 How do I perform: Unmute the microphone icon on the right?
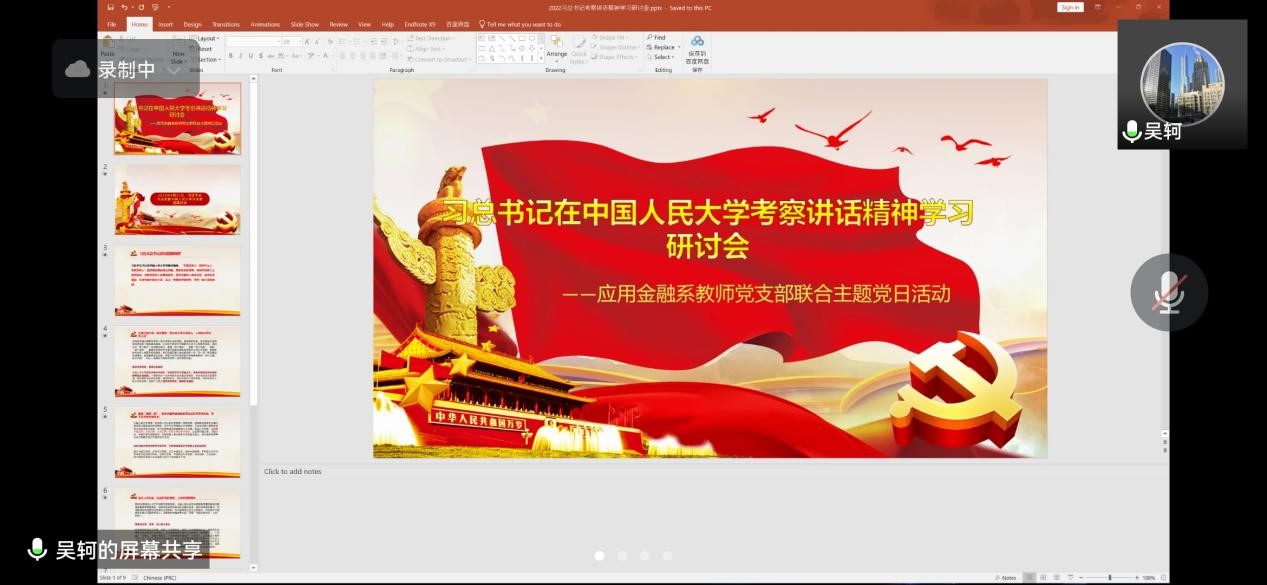1168,292
